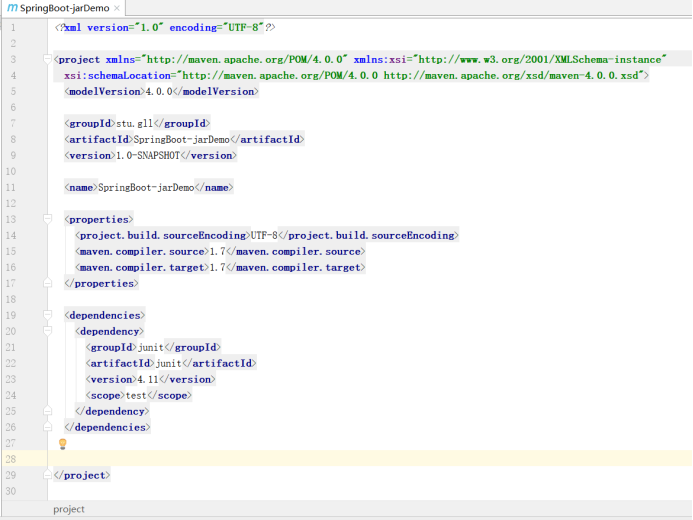This screenshot has width=693, height=520.
Task: Click the closing </project> tag
Action: pyautogui.click(x=82, y=475)
